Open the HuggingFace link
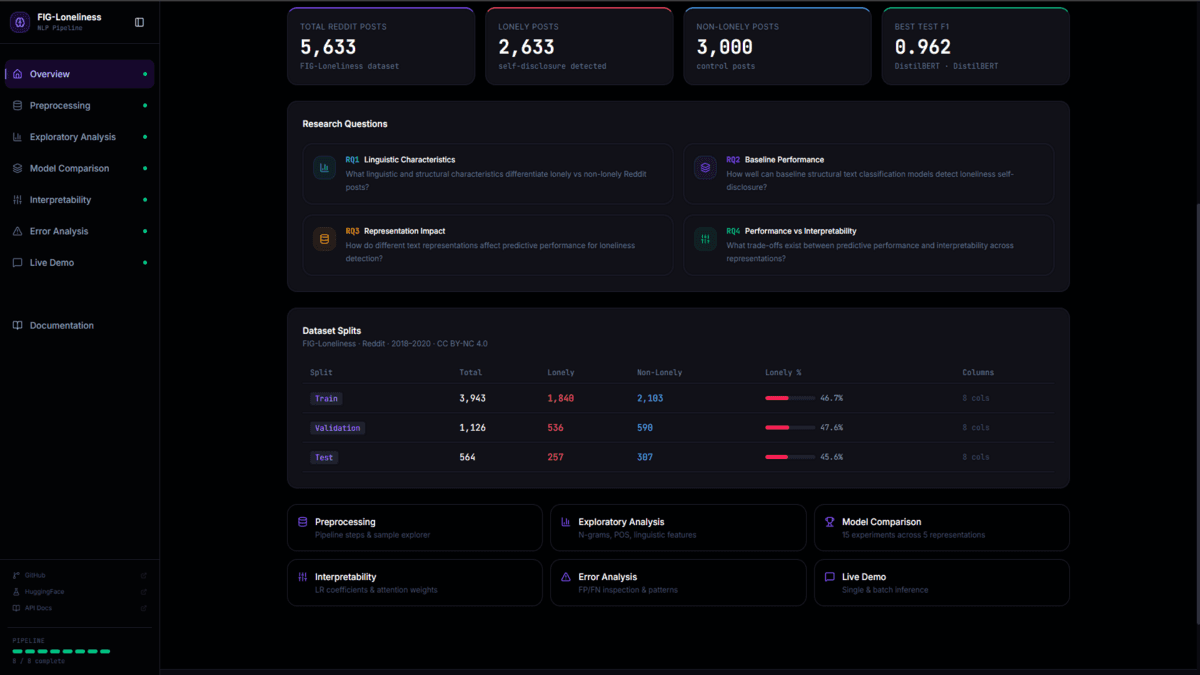The width and height of the screenshot is (1200, 675). [x=80, y=592]
